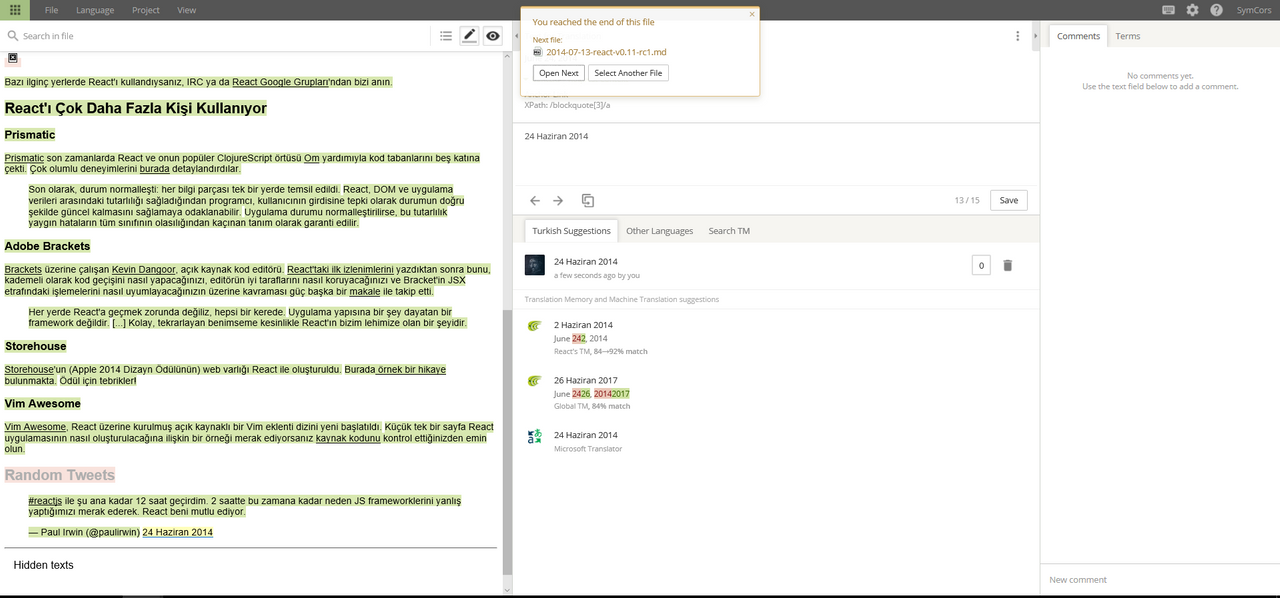Image resolution: width=1280 pixels, height=598 pixels.
Task: Save the current translation
Action: click(1009, 200)
